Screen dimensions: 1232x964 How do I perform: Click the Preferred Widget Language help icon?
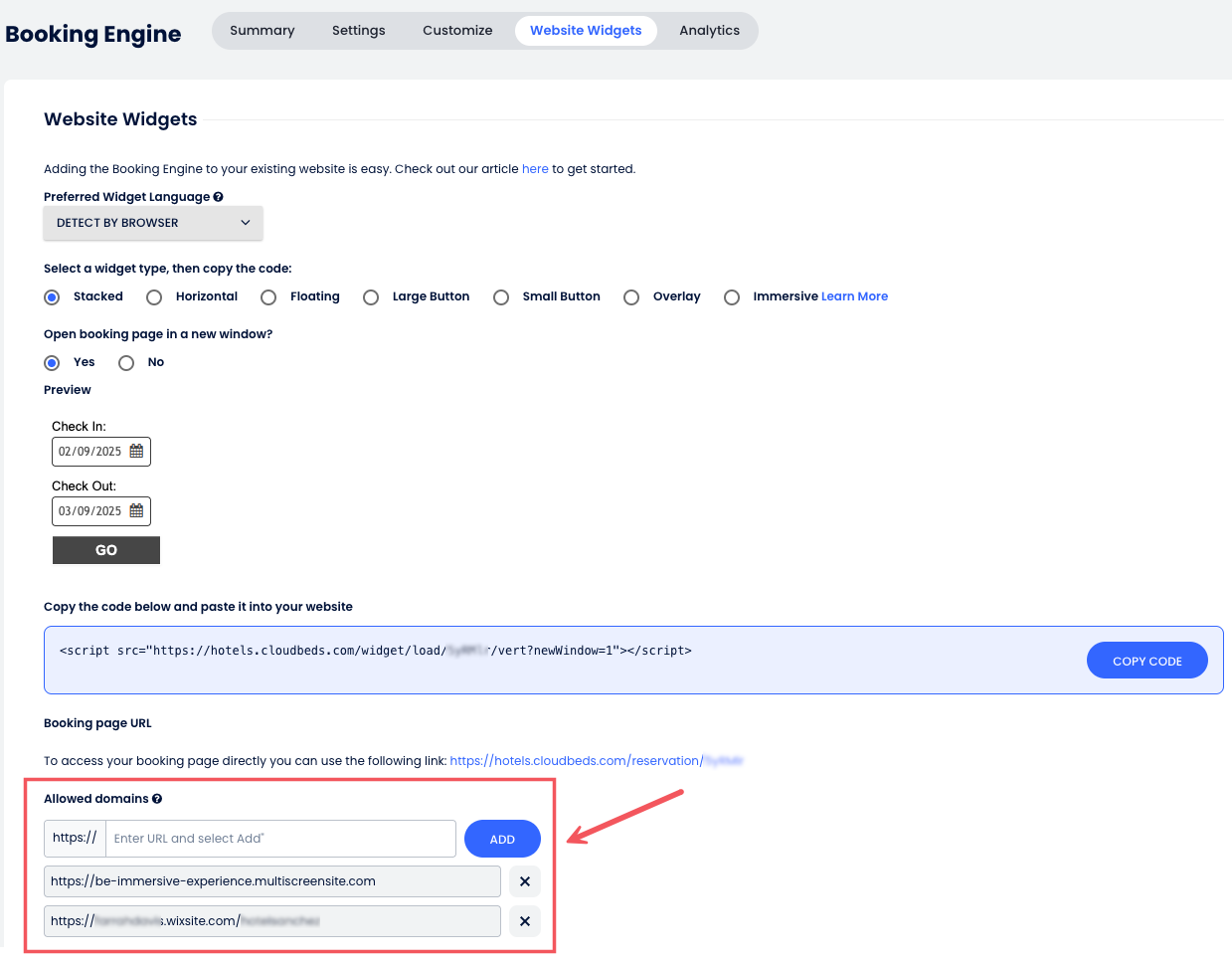218,197
